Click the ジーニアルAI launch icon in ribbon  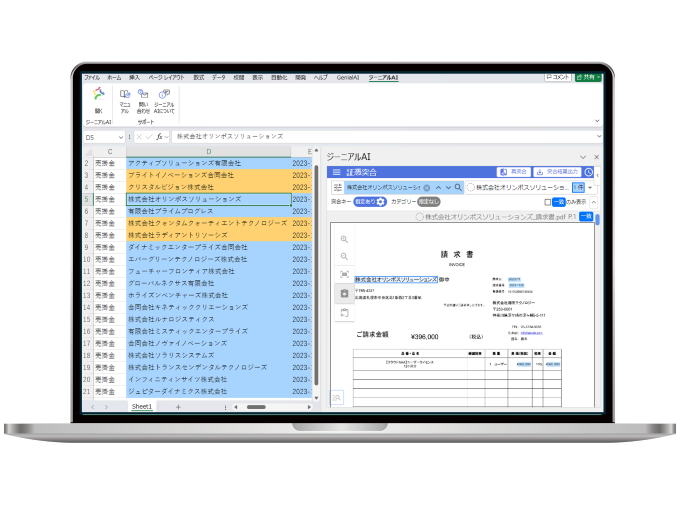click(98, 101)
